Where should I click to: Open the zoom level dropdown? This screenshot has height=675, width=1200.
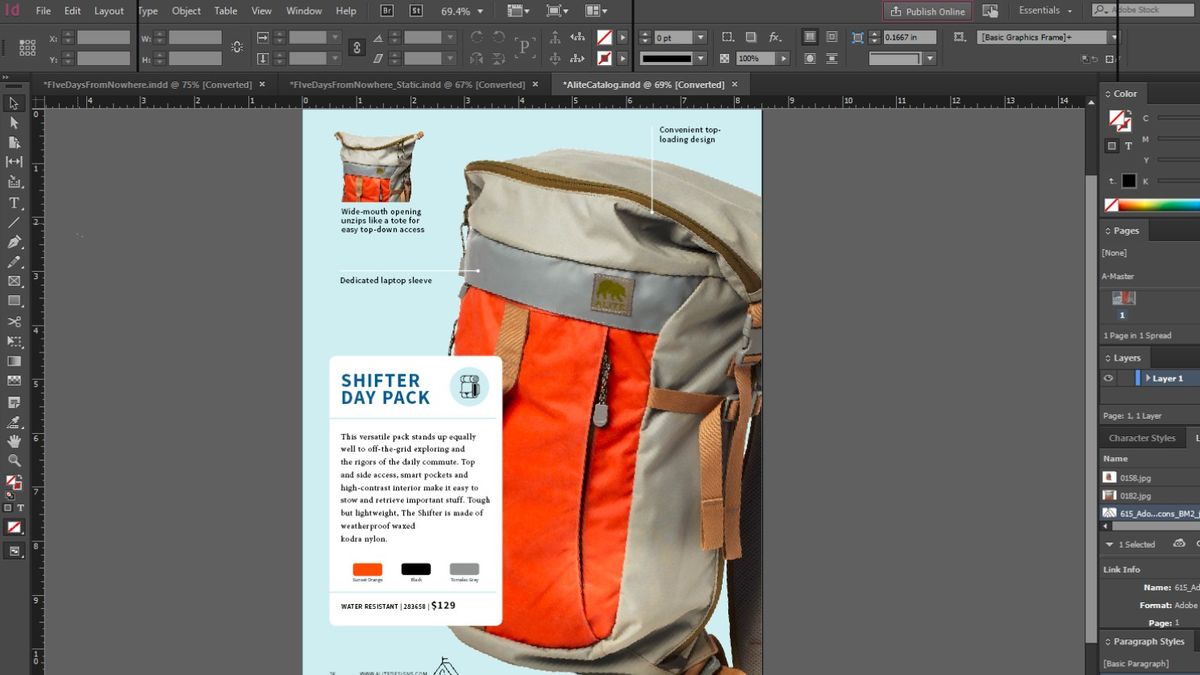point(478,11)
